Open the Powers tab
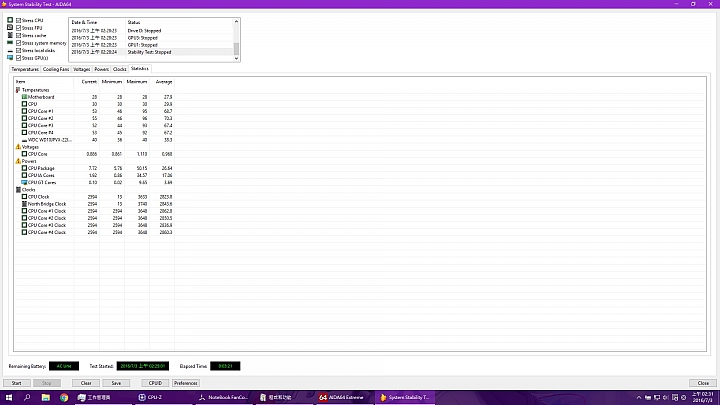The height and width of the screenshot is (405, 720). pos(101,69)
